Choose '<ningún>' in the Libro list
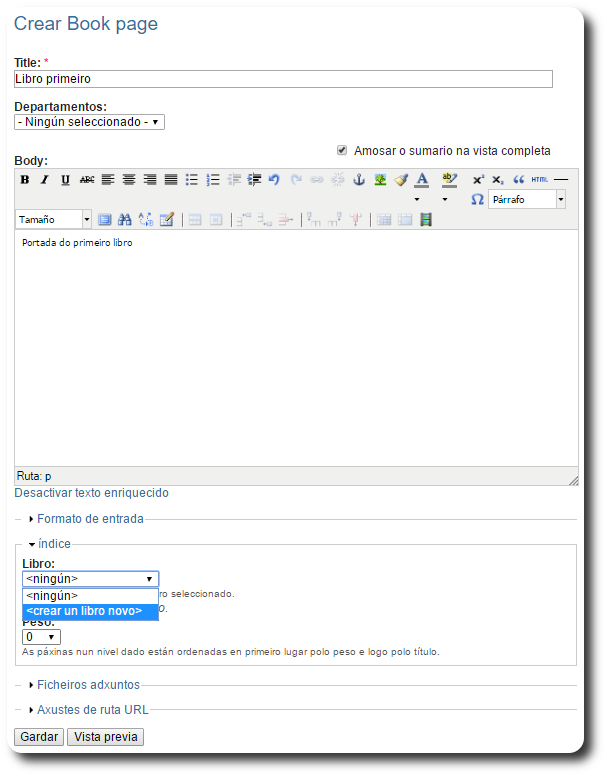 coord(53,595)
